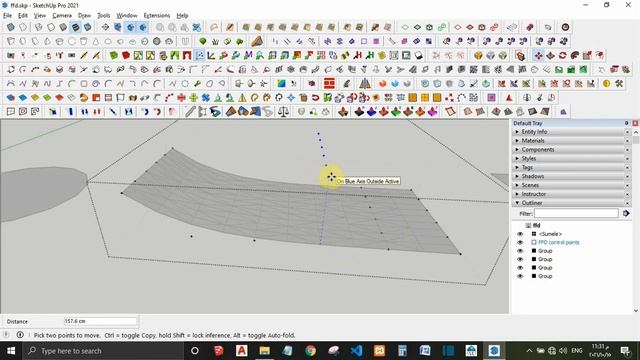
Task: Click the magenta terrain icon in the bottom toolbar
Action: click(x=433, y=111)
